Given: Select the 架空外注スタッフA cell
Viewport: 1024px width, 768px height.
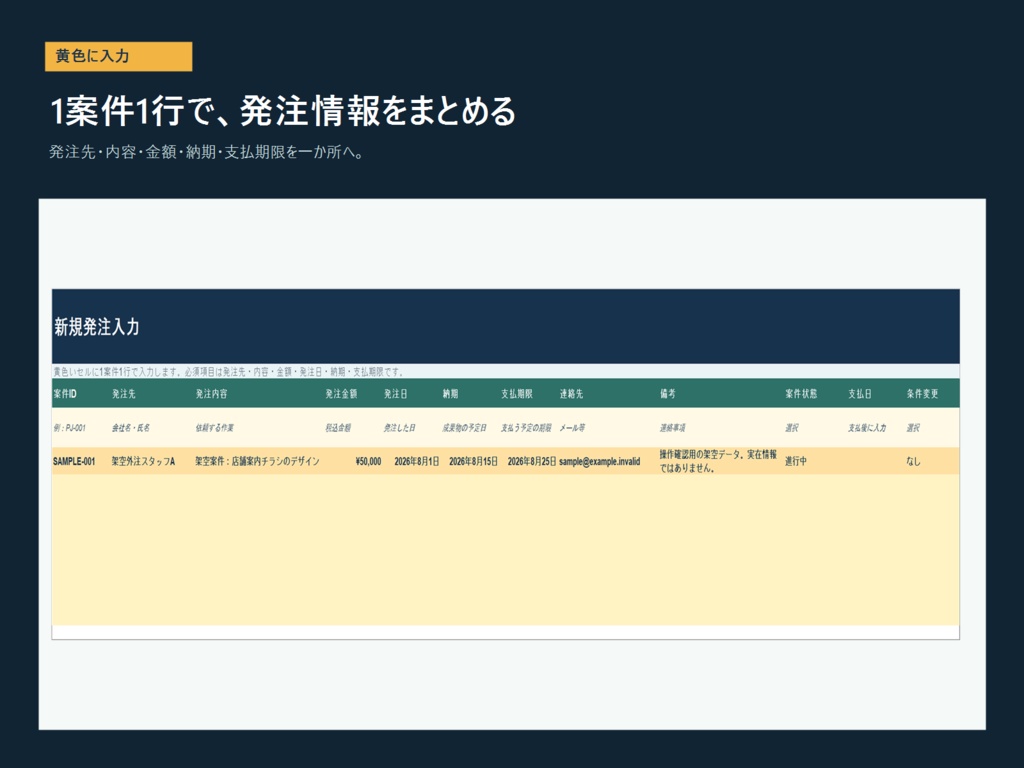Looking at the screenshot, I should (143, 461).
